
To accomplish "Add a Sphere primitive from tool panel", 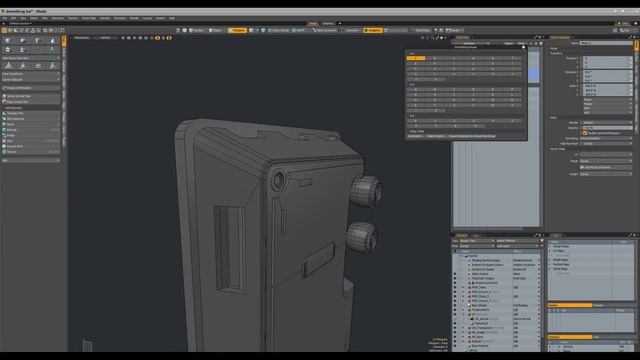I will 23,40.
